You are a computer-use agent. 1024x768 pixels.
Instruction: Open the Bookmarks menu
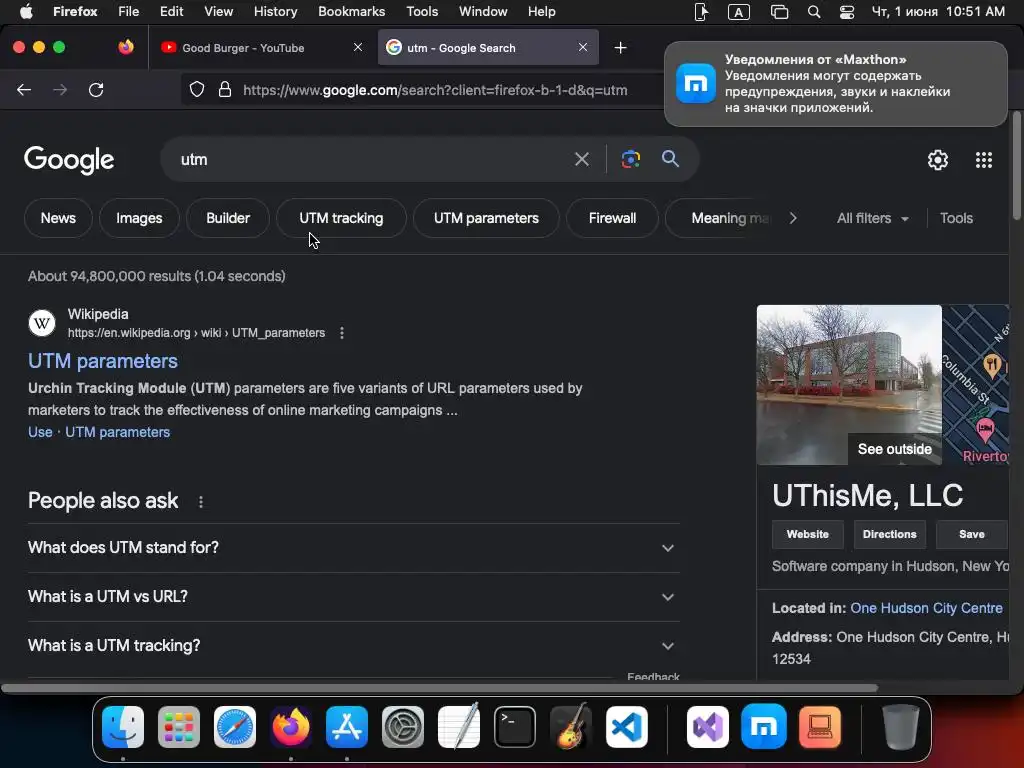(351, 12)
